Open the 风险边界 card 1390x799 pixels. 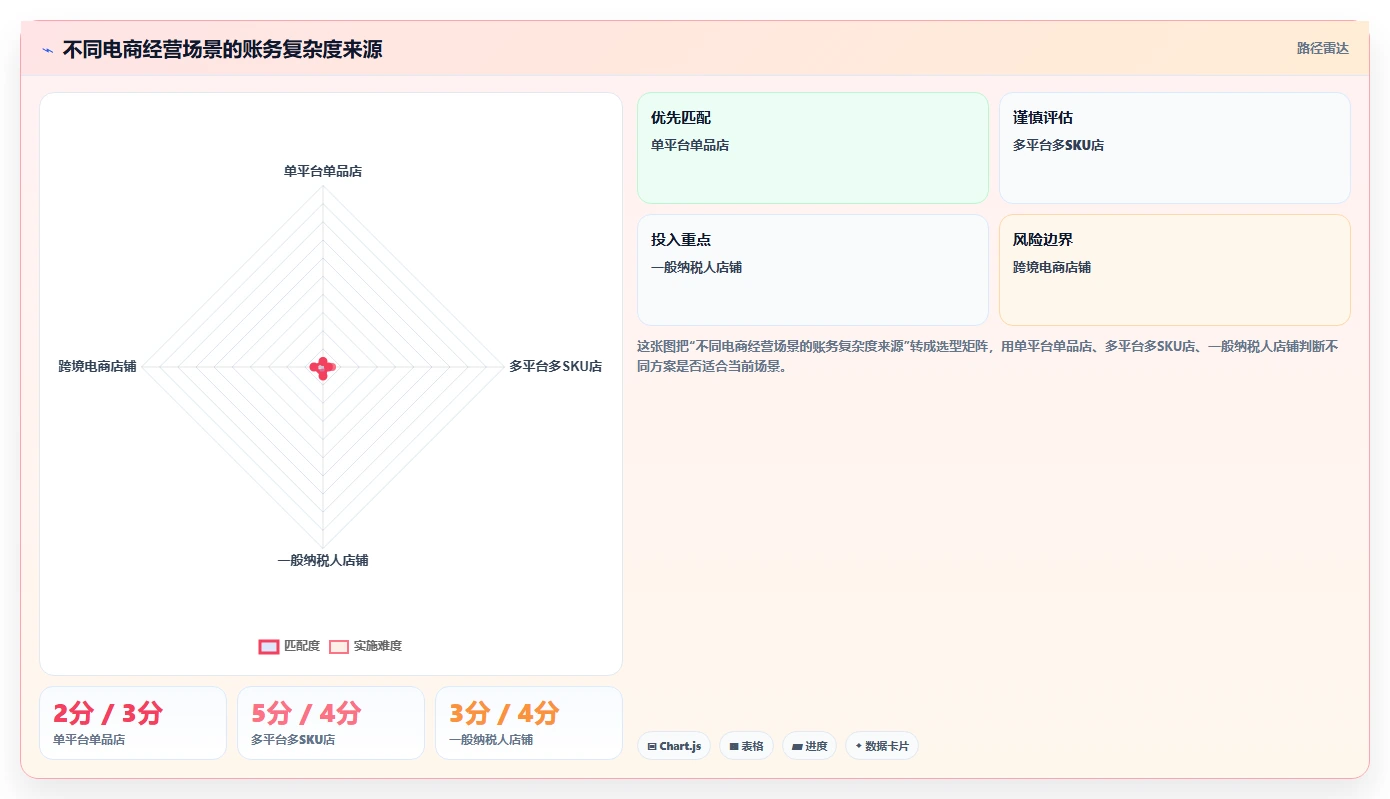coord(1175,270)
